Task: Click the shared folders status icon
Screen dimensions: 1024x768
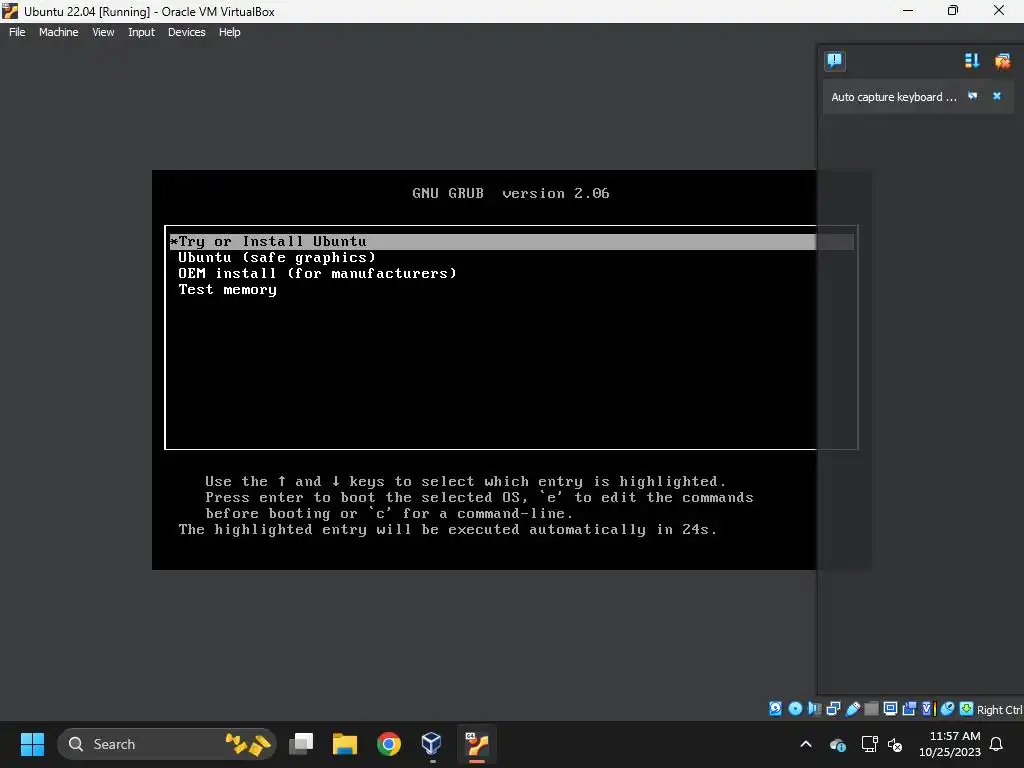Action: [871, 709]
